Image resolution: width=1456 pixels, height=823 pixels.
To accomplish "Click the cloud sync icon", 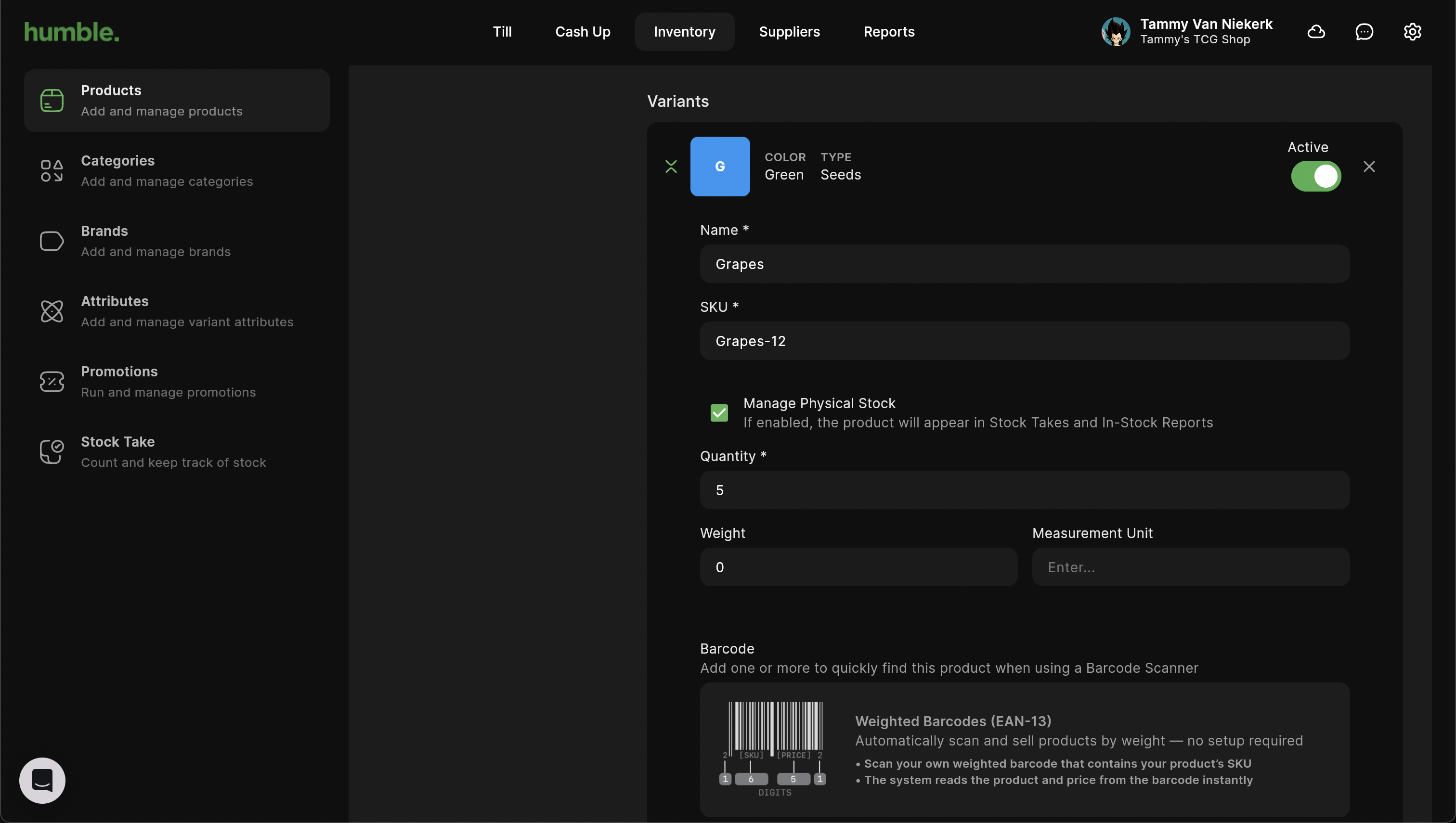I will [1316, 32].
